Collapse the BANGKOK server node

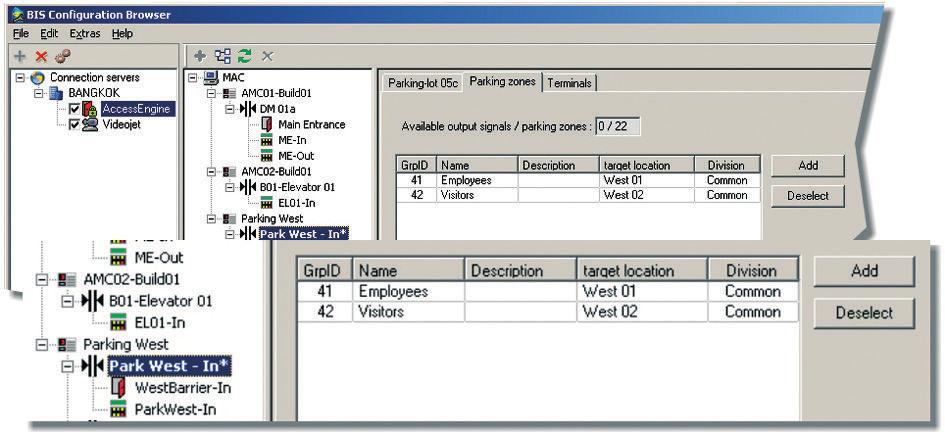pyautogui.click(x=39, y=93)
